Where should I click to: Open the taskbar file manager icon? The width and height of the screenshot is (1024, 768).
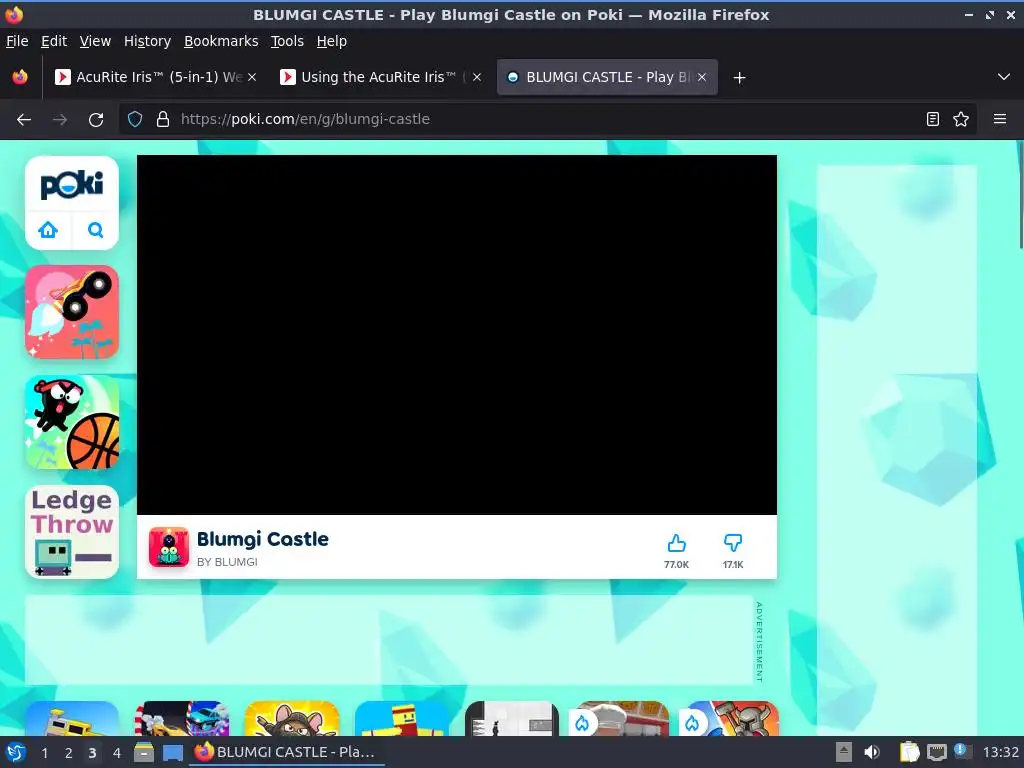[144, 752]
